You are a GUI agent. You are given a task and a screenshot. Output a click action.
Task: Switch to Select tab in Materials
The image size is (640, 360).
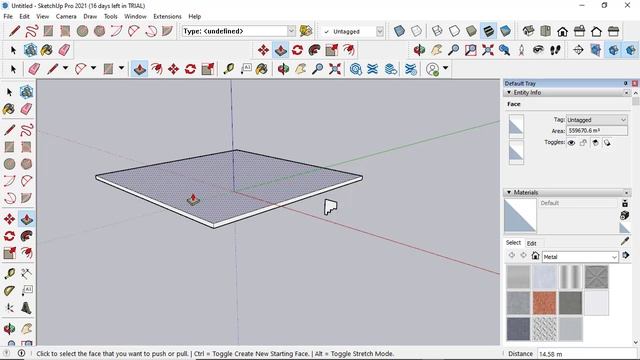(x=513, y=243)
